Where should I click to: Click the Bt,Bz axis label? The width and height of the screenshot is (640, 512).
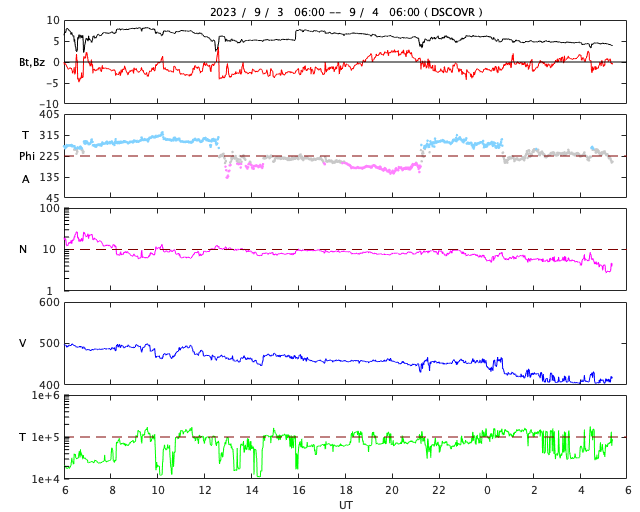pos(32,62)
